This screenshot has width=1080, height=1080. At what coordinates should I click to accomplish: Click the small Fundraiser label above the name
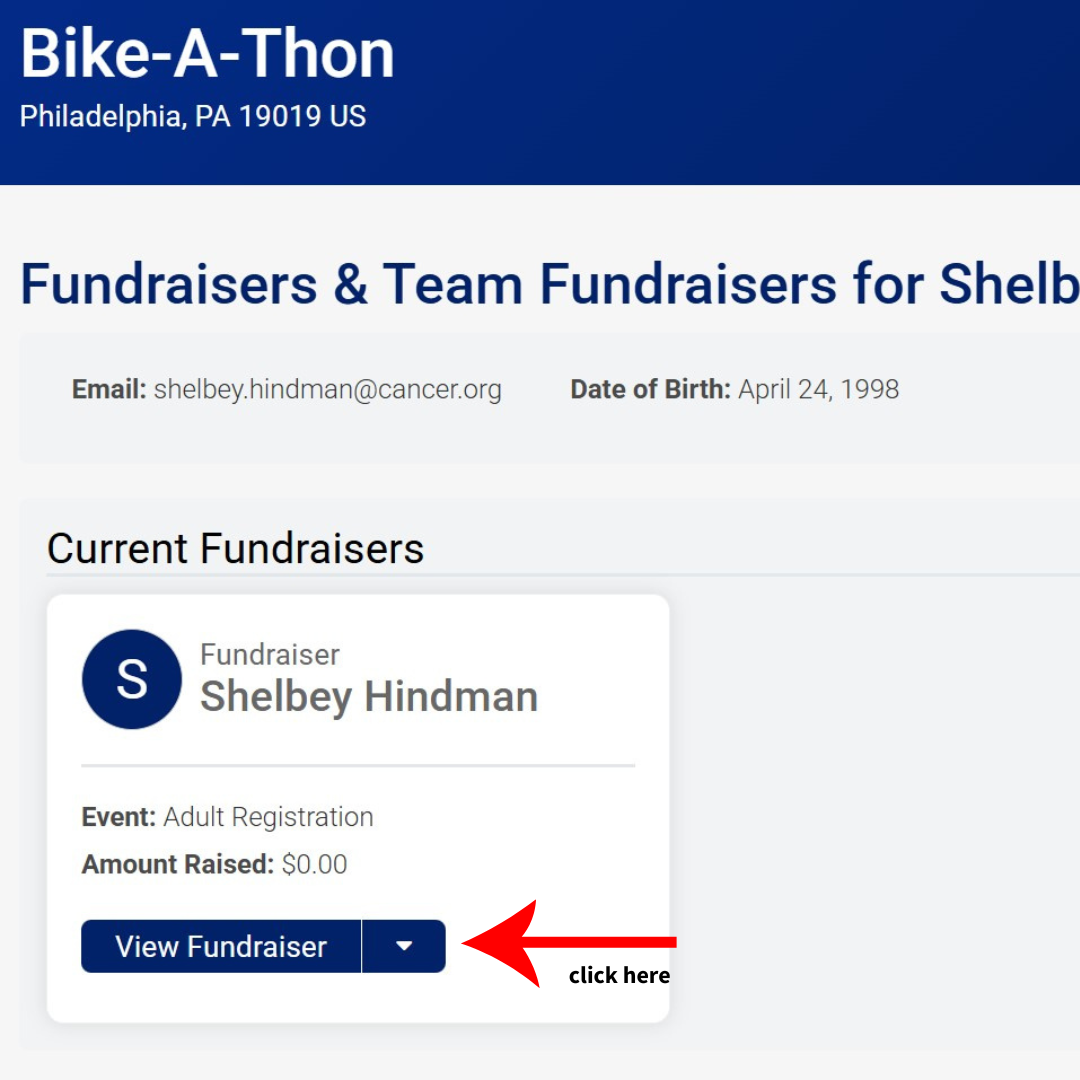coord(270,655)
